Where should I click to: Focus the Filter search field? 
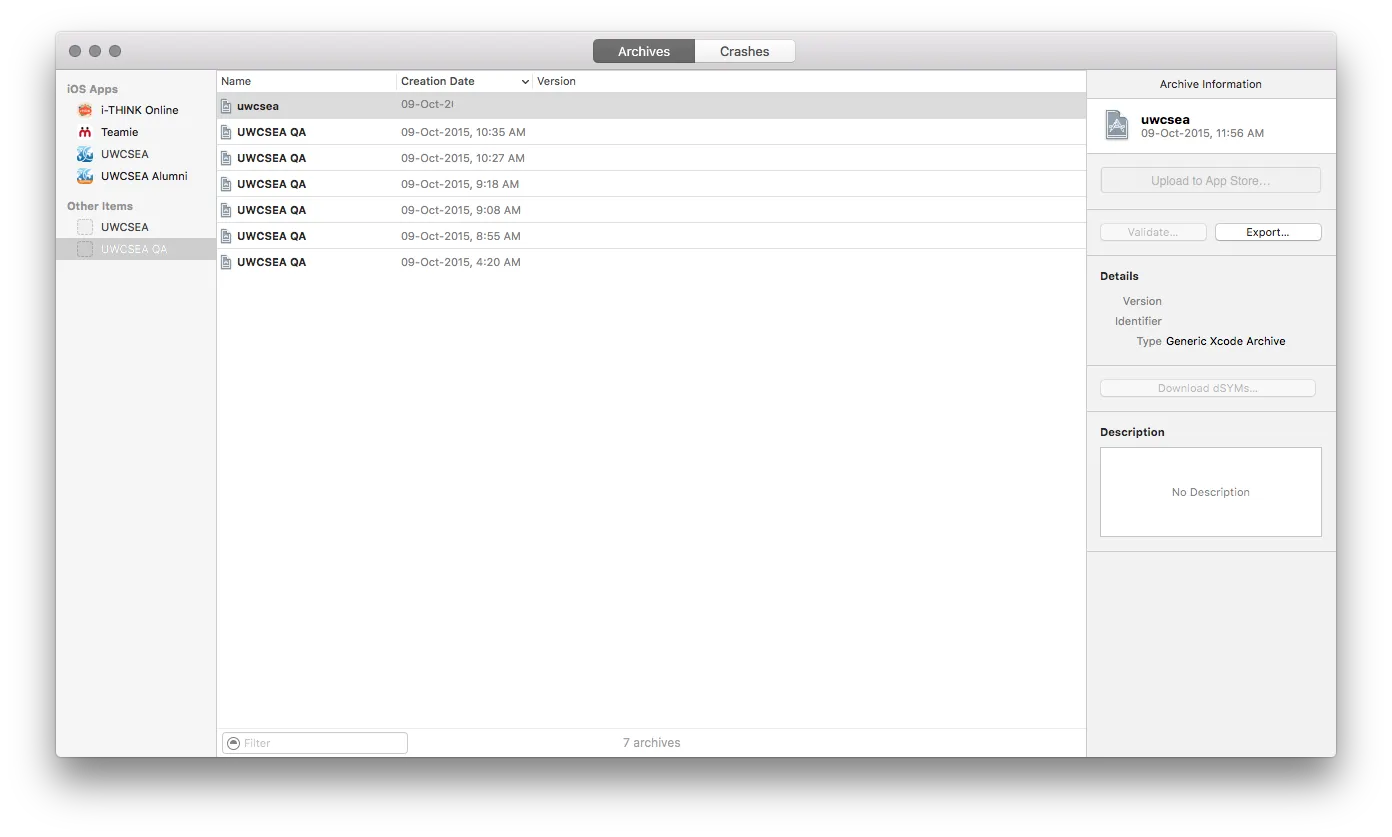coord(315,743)
